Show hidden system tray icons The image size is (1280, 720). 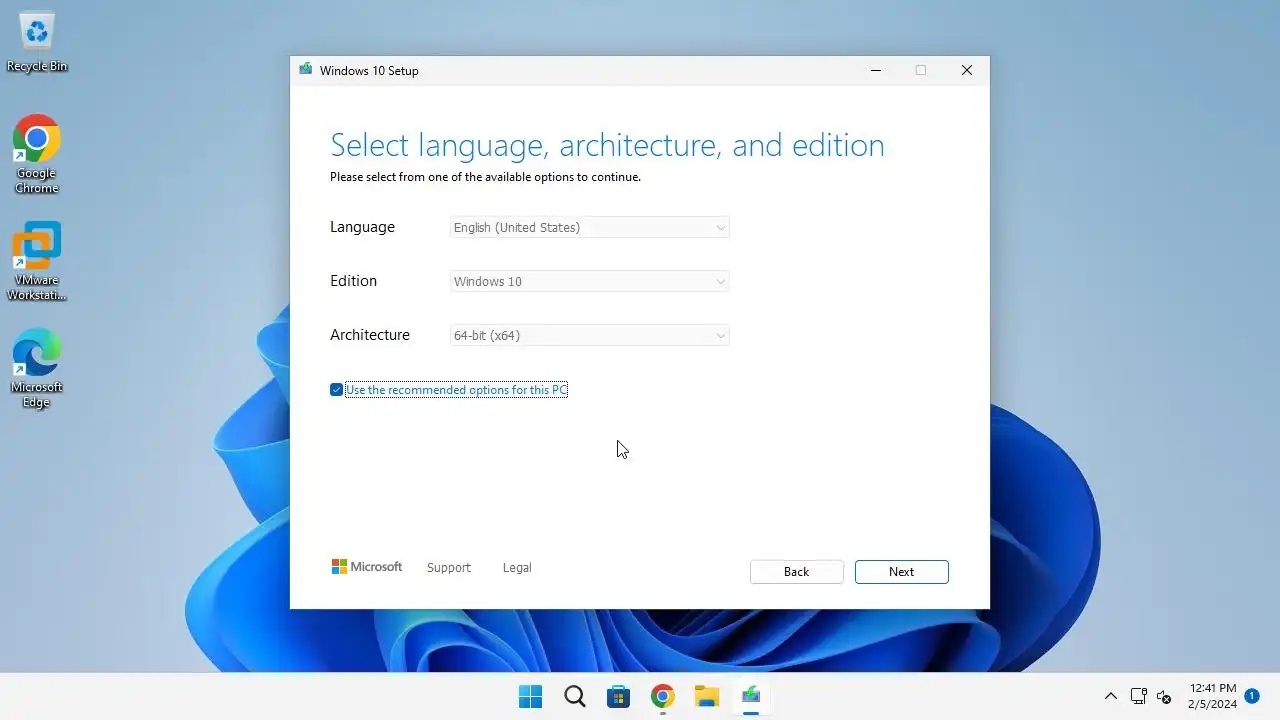[x=1110, y=696]
